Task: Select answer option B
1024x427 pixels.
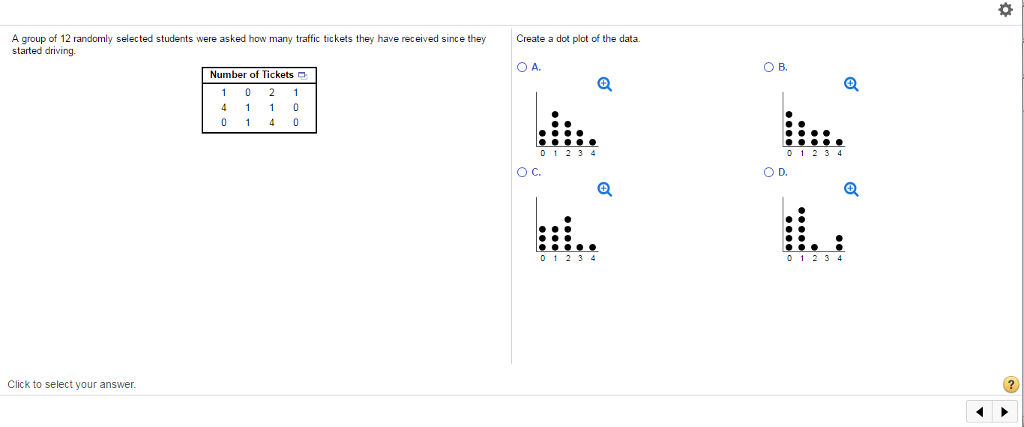Action: coord(769,67)
